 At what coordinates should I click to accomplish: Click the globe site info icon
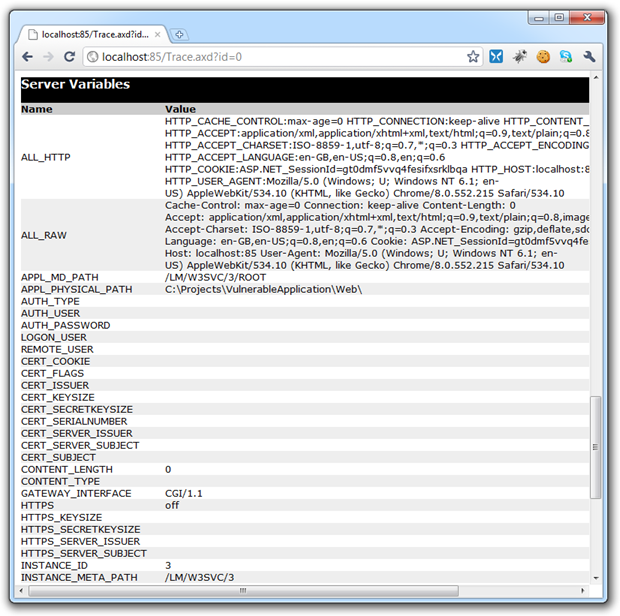coord(93,57)
